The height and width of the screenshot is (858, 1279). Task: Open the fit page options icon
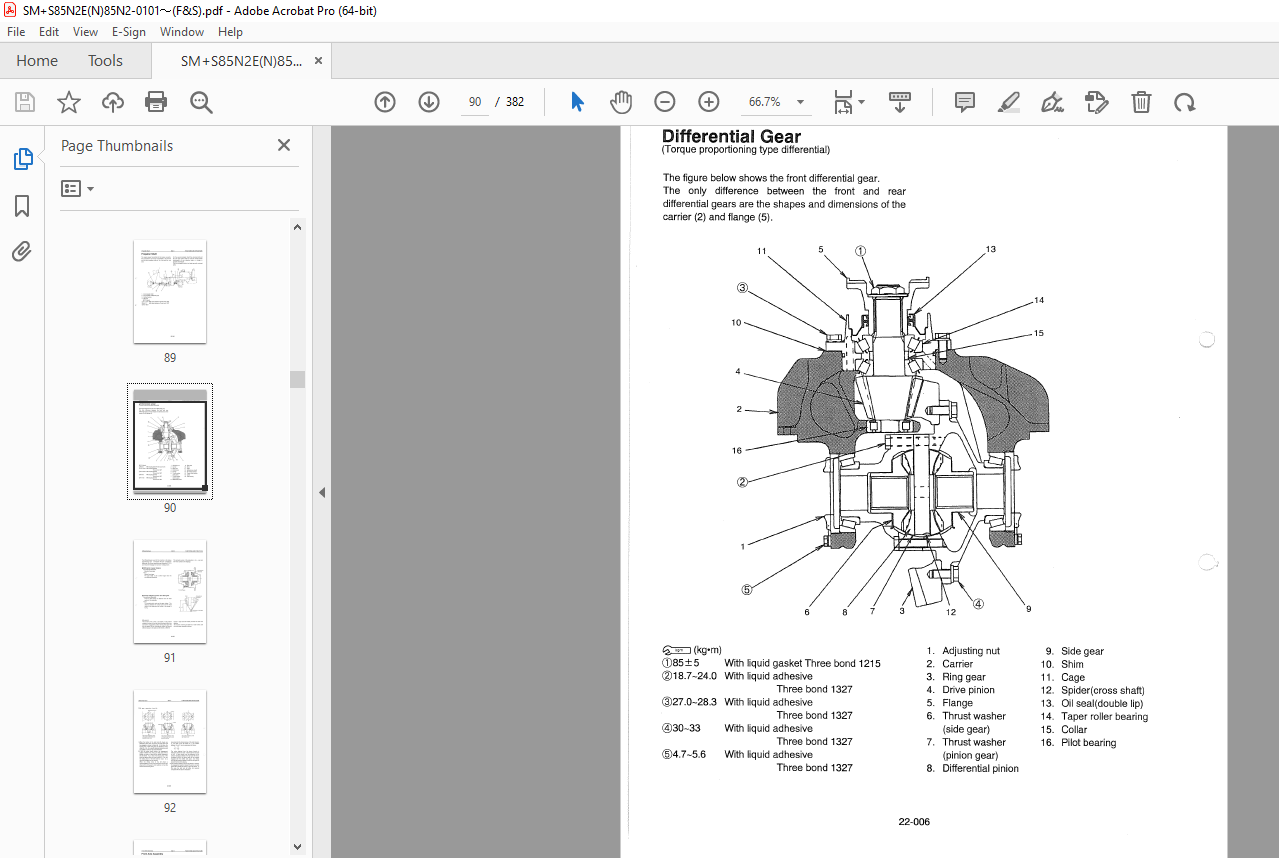(x=849, y=102)
